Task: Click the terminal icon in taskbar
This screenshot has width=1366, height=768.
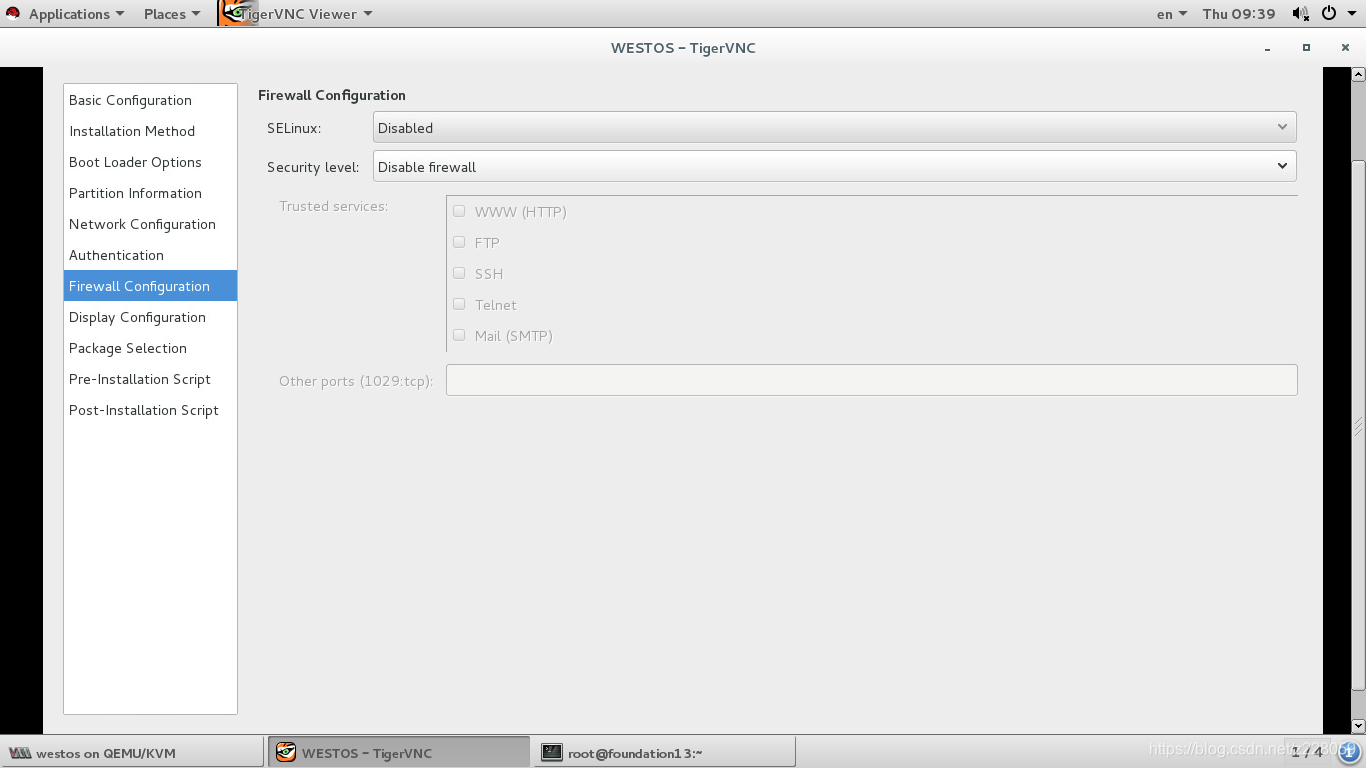Action: (x=552, y=753)
